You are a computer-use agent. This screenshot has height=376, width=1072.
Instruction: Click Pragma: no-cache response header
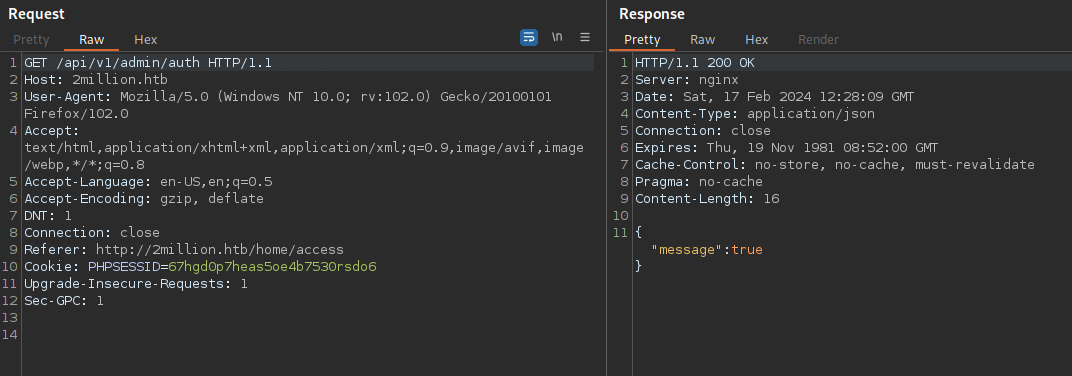[699, 182]
